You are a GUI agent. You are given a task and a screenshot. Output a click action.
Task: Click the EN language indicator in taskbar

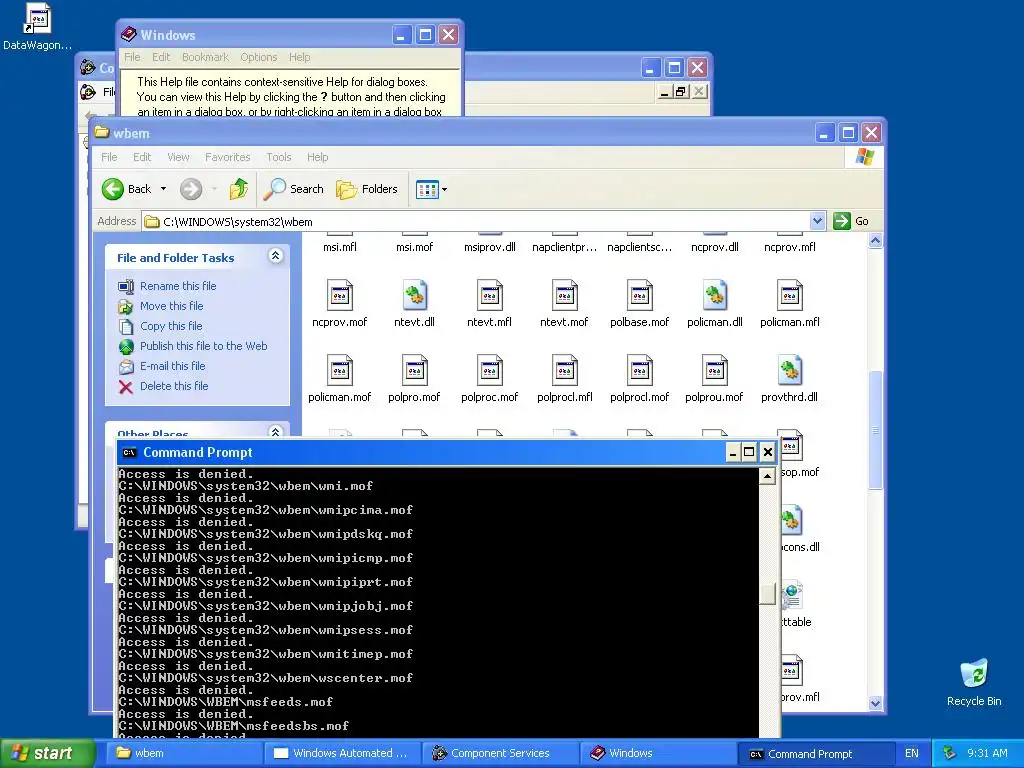point(912,754)
